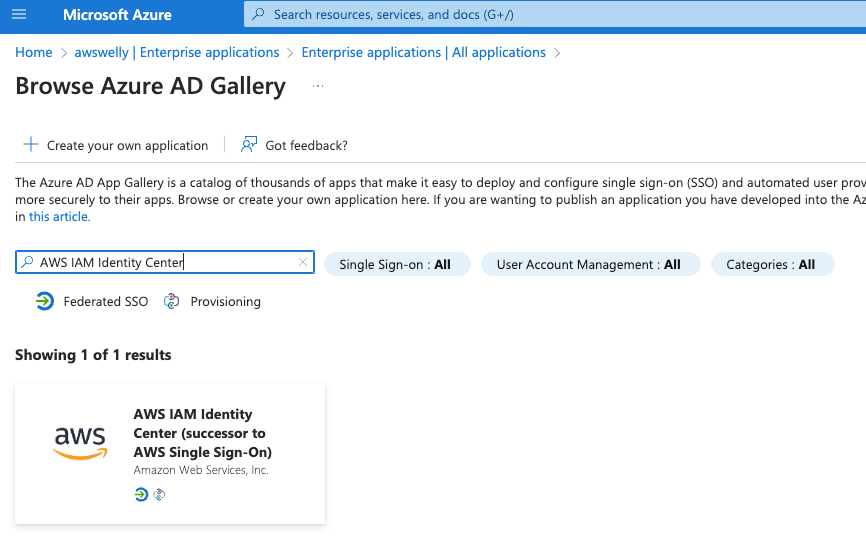This screenshot has height=551, width=866.
Task: Click Create your own application button
Action: pos(127,146)
